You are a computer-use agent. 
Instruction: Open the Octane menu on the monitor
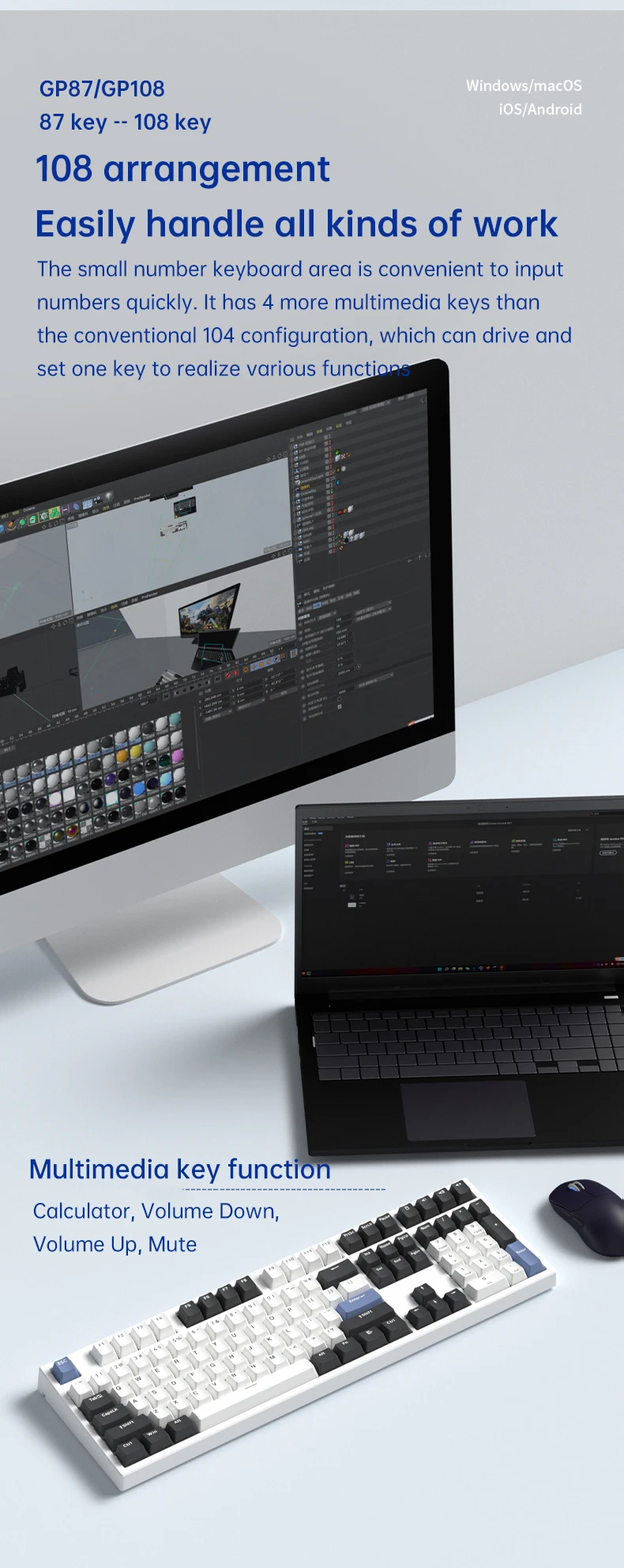[x=28, y=509]
